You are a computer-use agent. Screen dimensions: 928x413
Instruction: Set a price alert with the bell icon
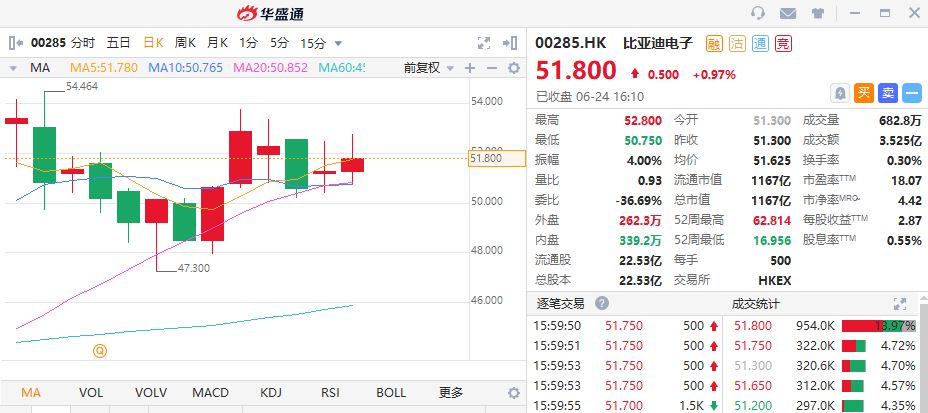(x=840, y=93)
